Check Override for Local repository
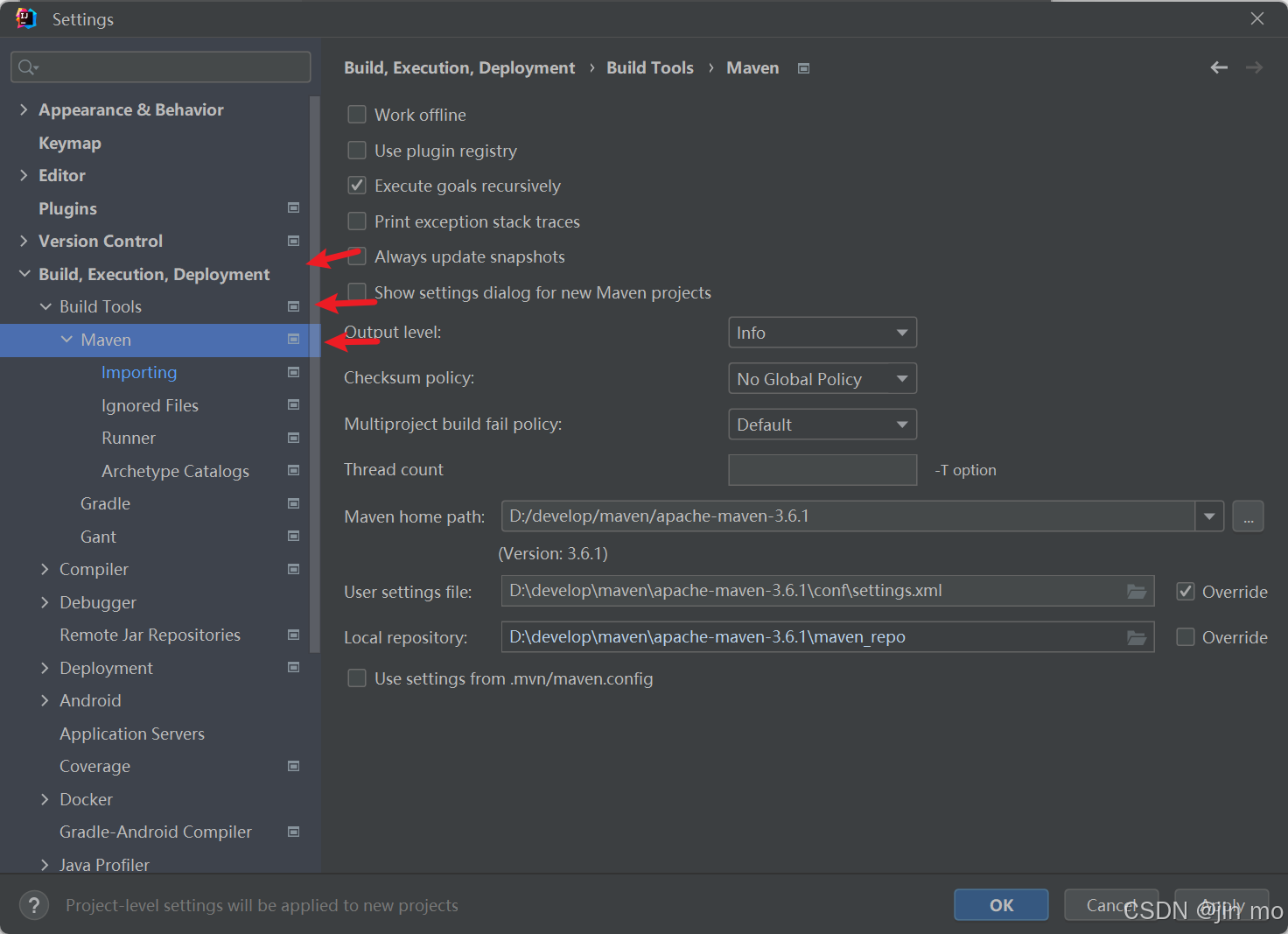The image size is (1288, 934). point(1186,637)
